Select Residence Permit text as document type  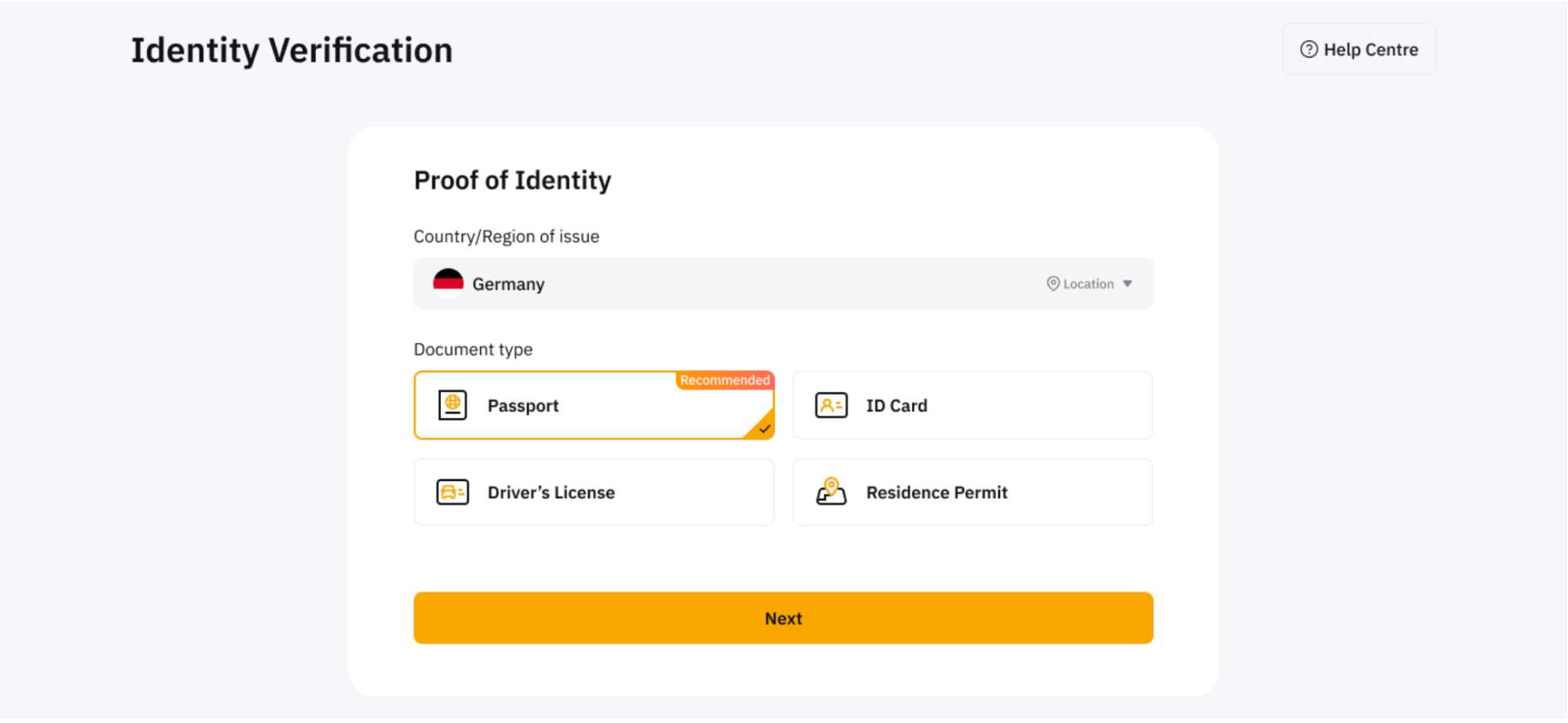click(936, 492)
